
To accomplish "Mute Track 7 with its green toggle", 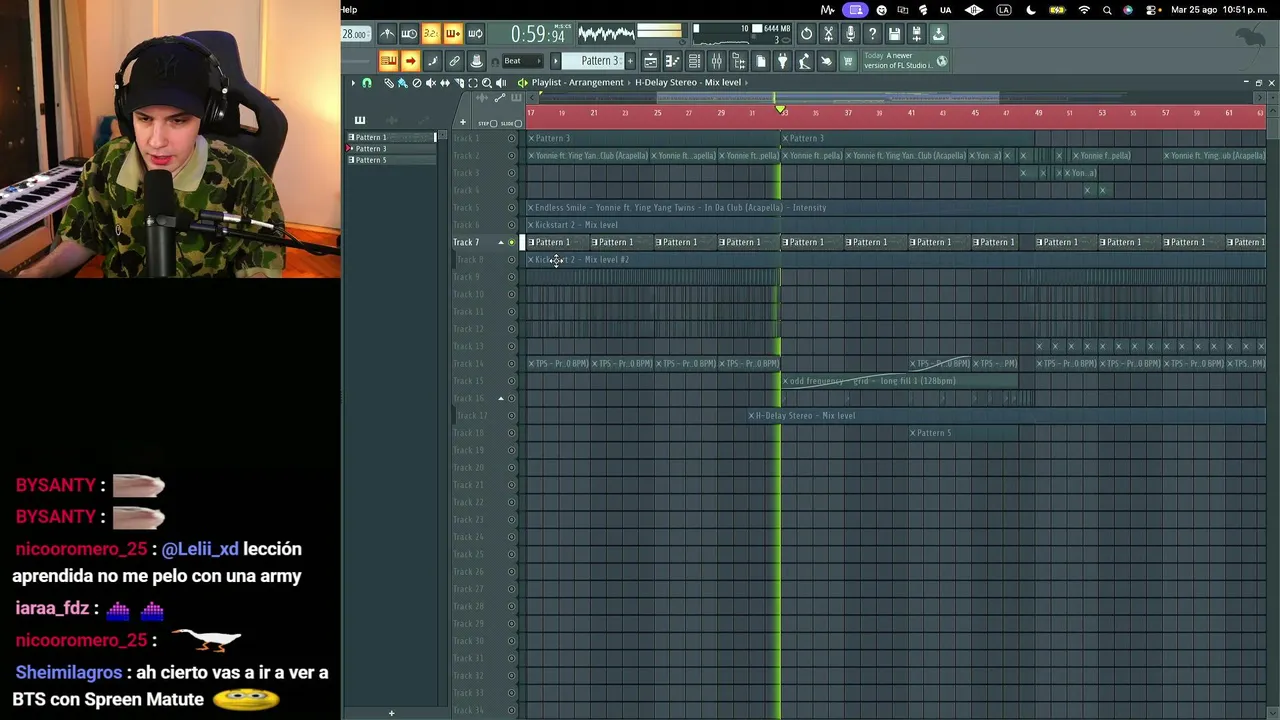I will pos(511,242).
